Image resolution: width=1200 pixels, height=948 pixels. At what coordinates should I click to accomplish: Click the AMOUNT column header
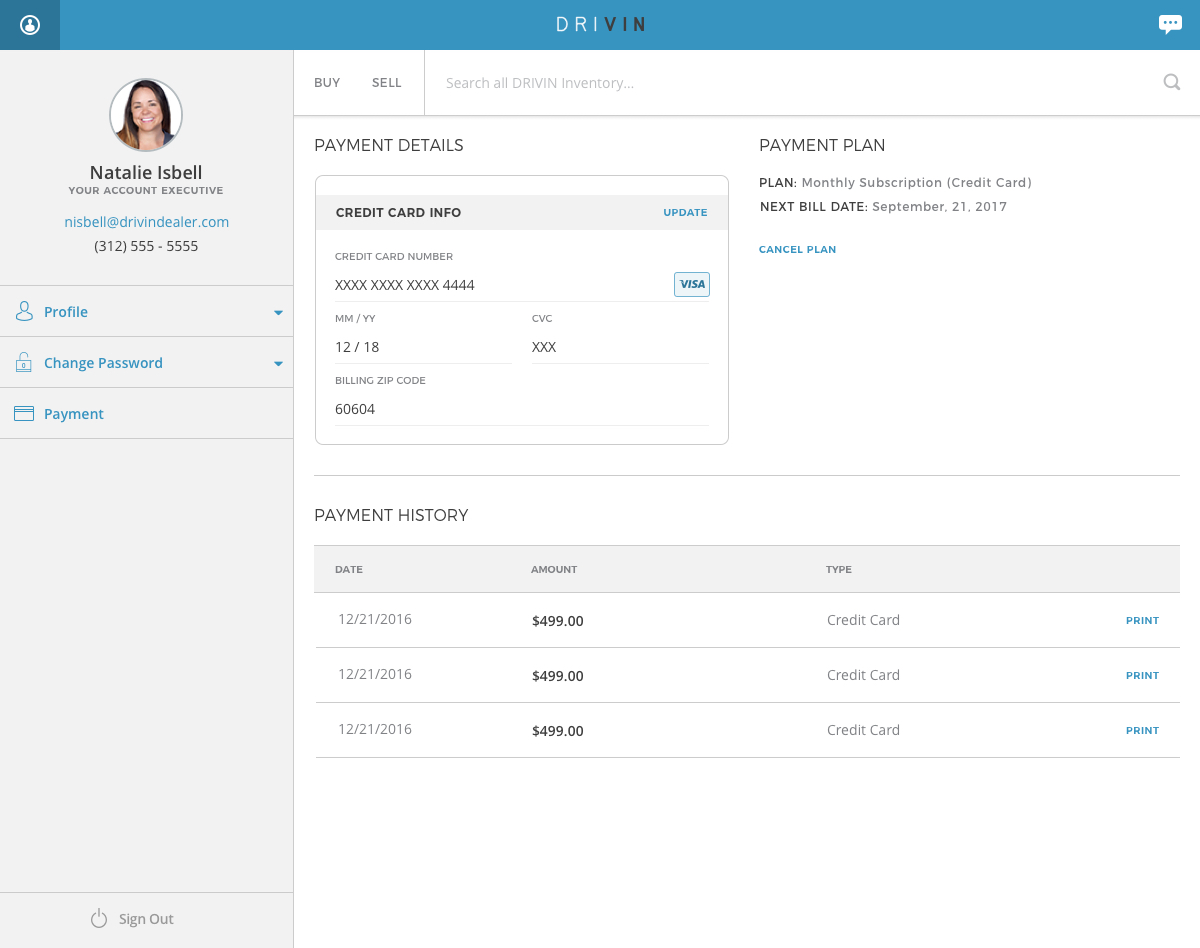554,569
